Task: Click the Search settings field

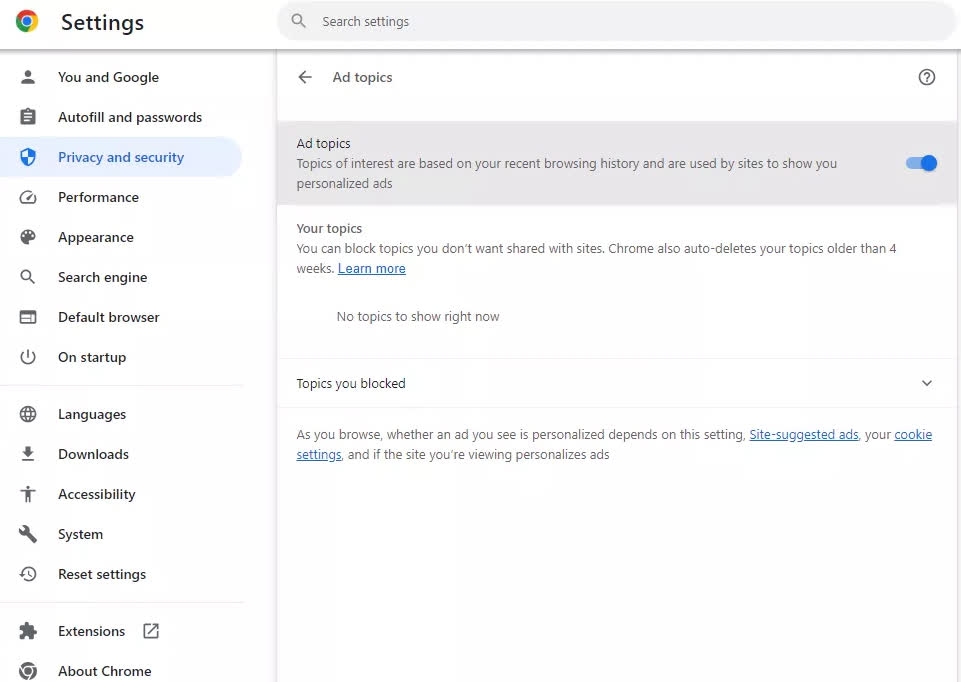Action: 617,21
